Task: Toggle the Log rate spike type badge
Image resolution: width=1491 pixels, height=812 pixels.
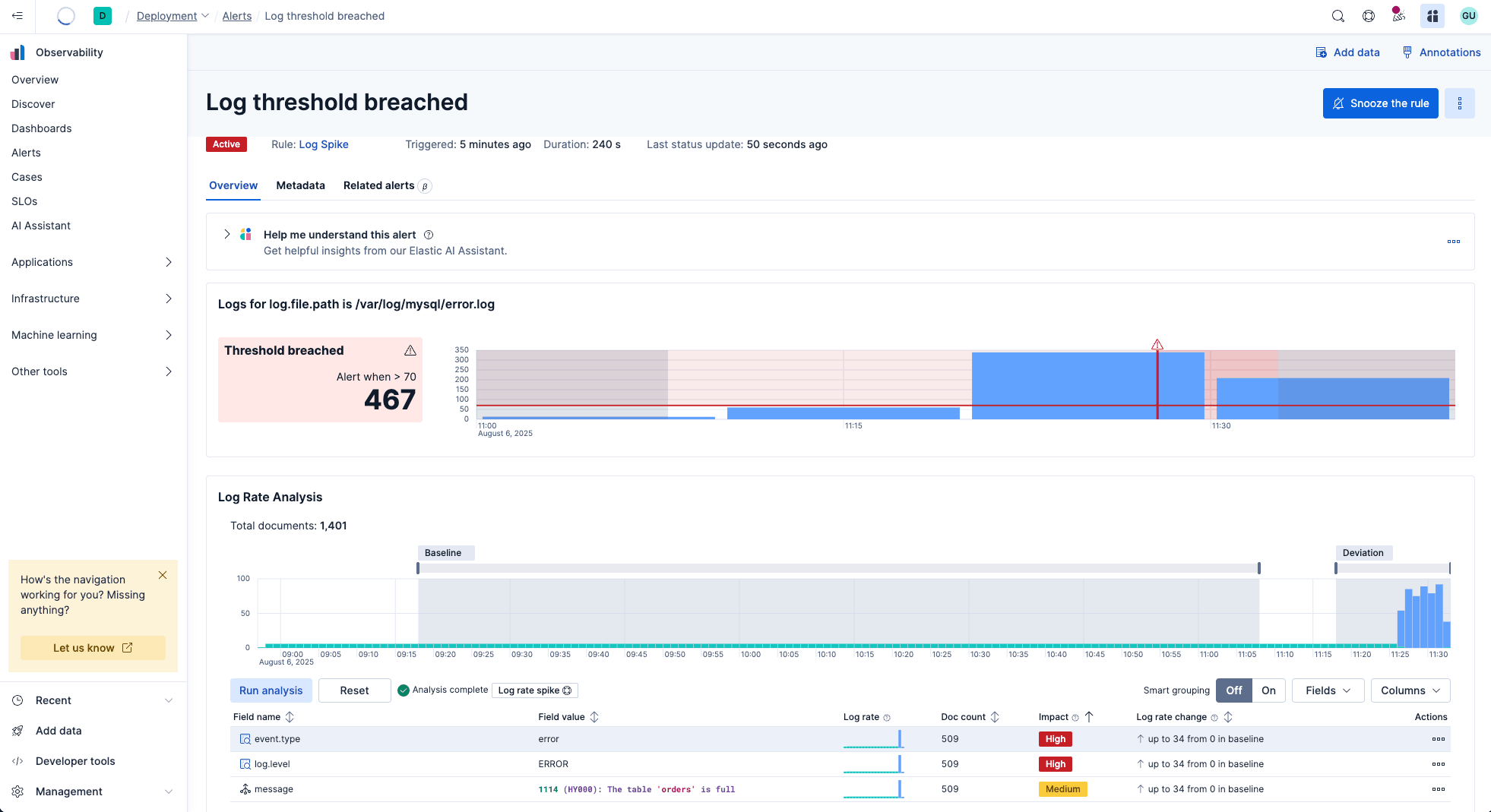Action: (x=534, y=690)
